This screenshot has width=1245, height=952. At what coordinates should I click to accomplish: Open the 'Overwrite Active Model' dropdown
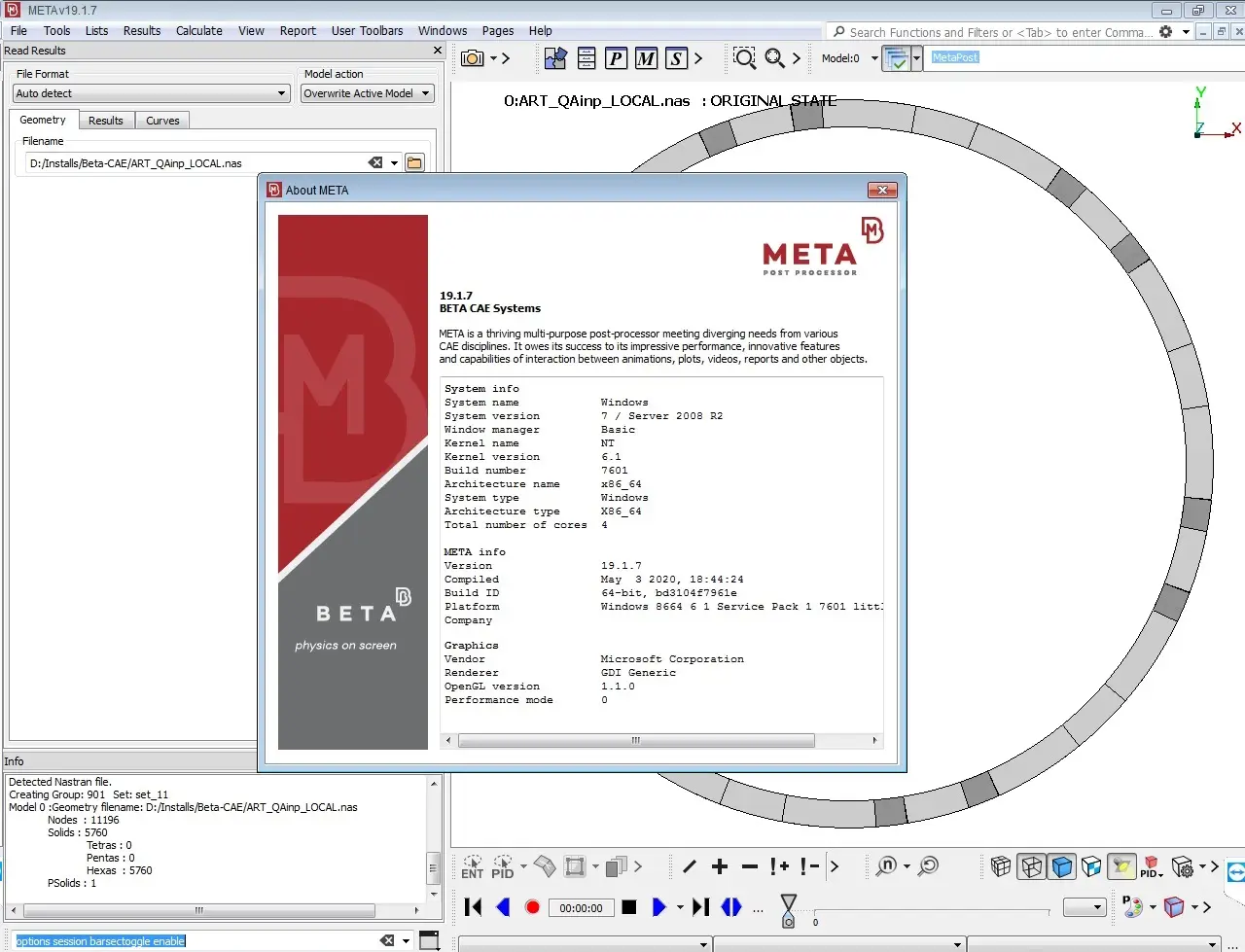coord(367,93)
